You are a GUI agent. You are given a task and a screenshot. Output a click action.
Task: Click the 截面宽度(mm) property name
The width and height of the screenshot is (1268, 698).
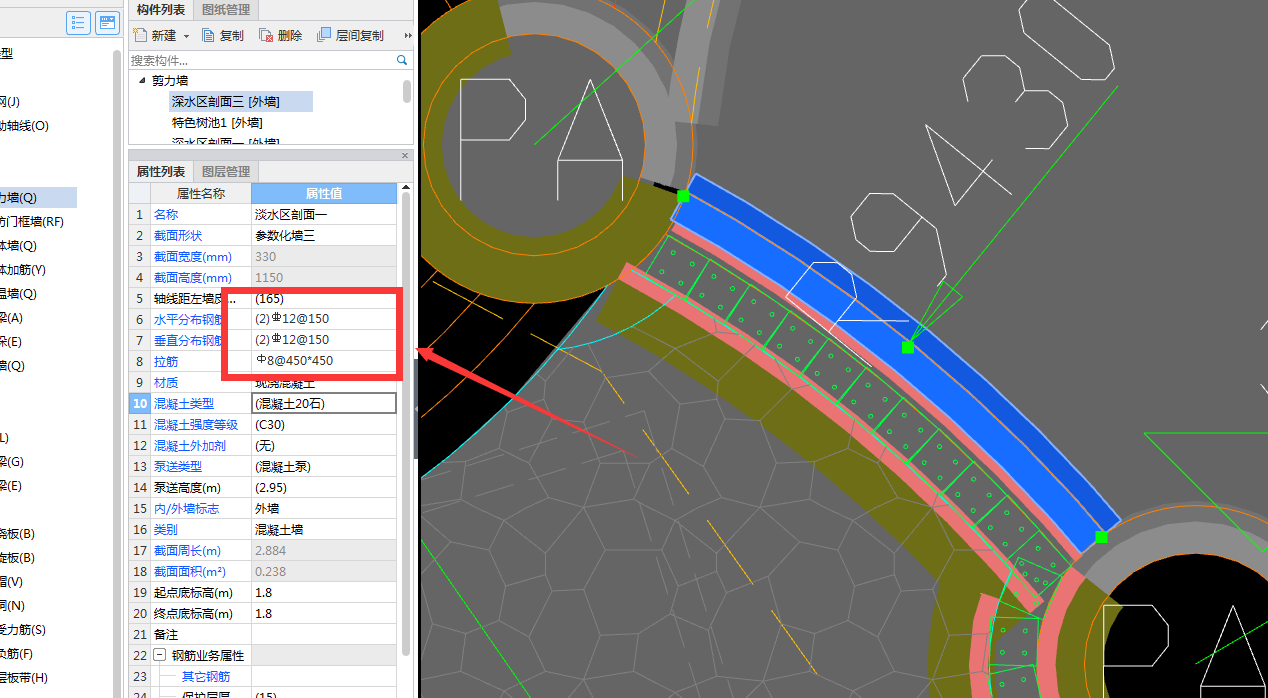(x=193, y=256)
